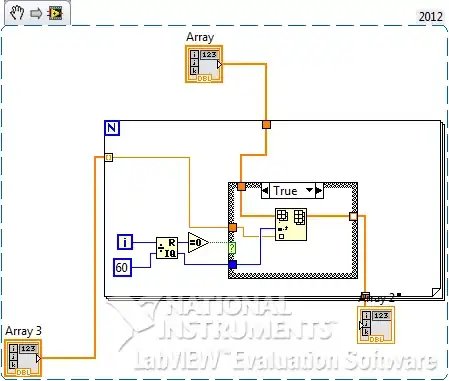Viewport: 449px width, 381px height.
Task: Select the Equal To 0 function
Action: 198,242
